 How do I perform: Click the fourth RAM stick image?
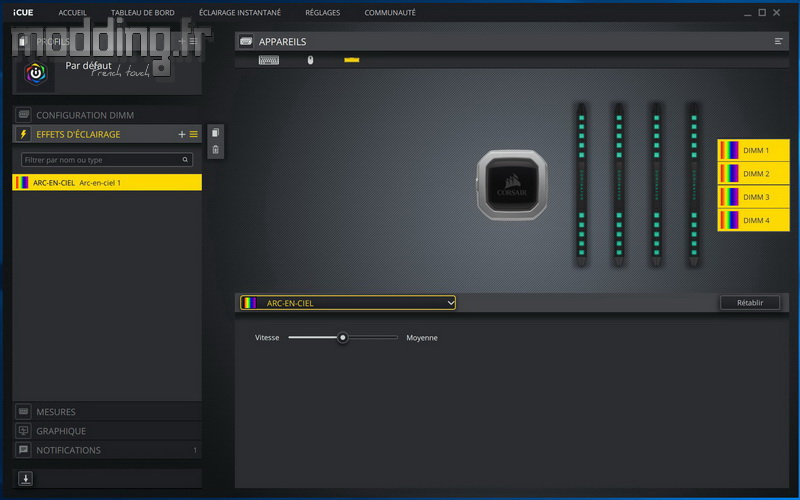(694, 185)
